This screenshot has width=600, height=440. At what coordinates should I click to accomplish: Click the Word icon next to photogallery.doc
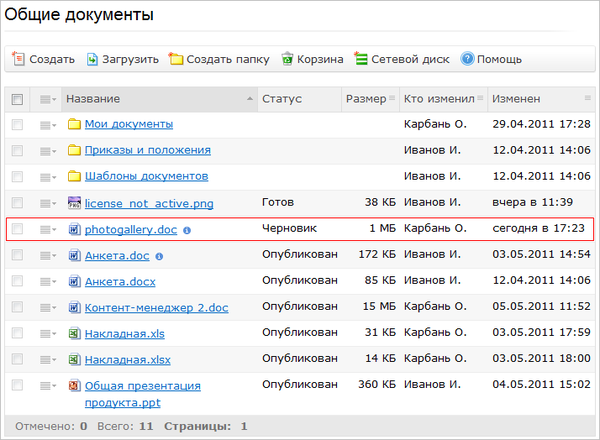(74, 230)
